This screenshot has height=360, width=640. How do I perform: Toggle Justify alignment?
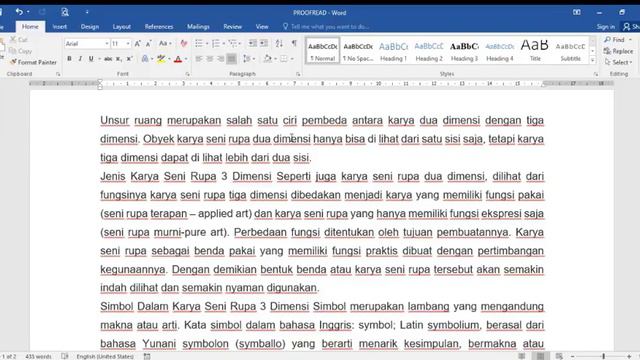[x=231, y=59]
